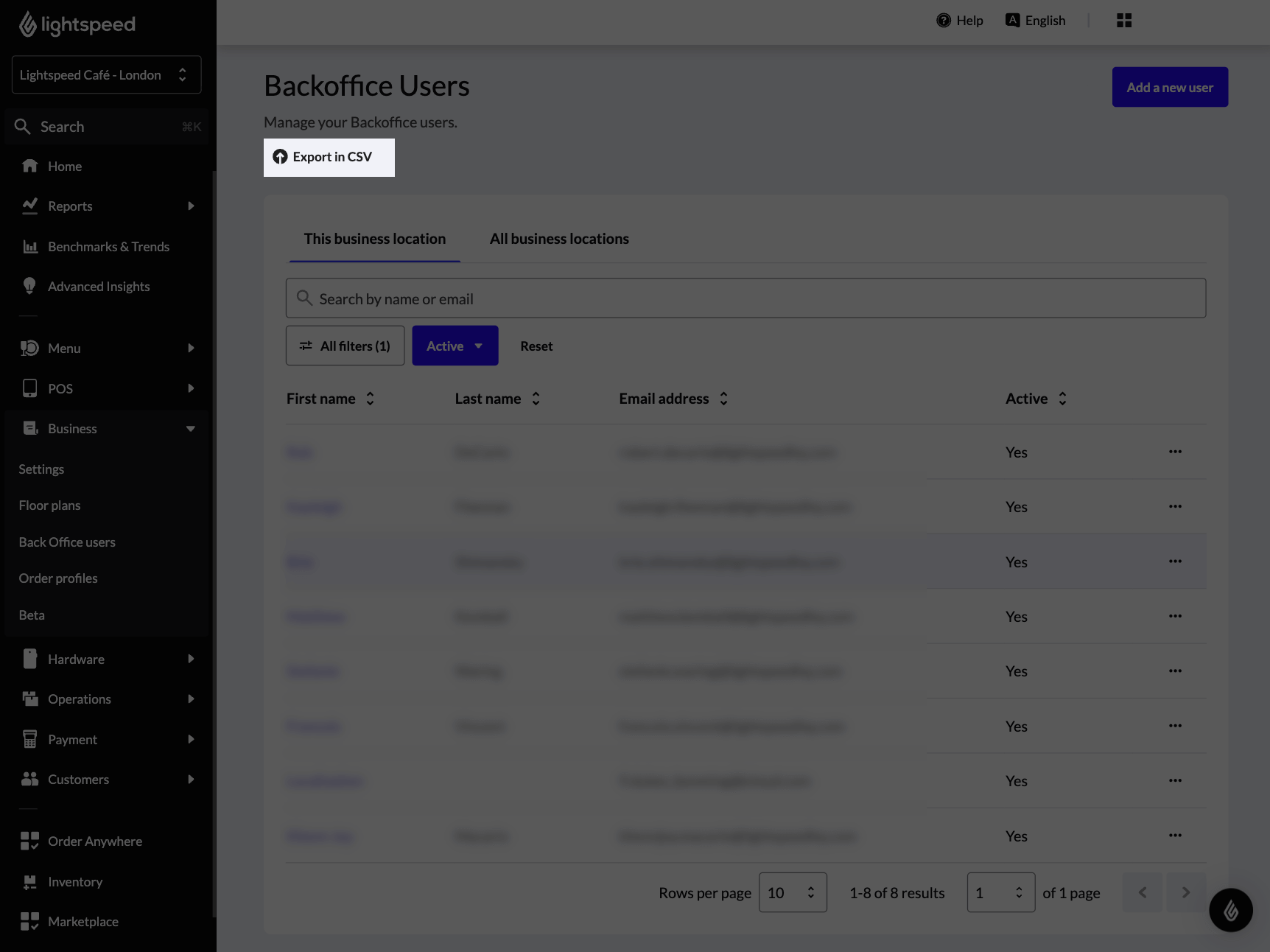The image size is (1270, 952).
Task: Expand the Reports sidebar section
Action: (190, 206)
